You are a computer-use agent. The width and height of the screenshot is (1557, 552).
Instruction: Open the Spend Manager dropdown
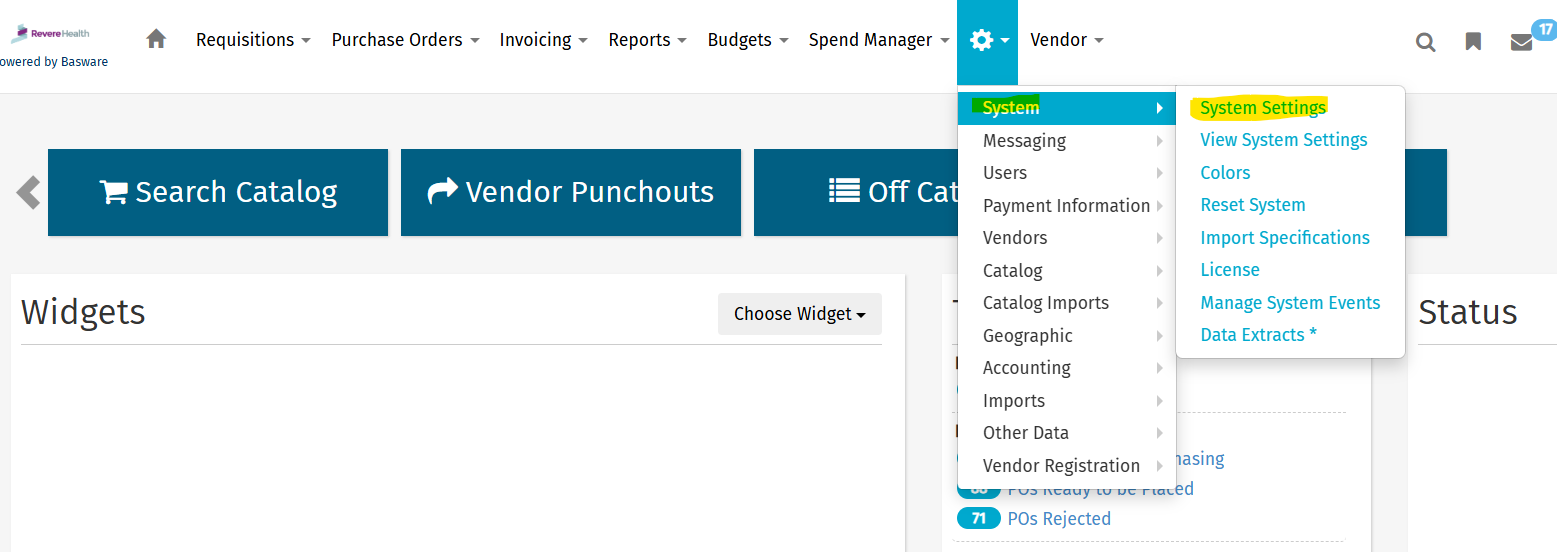[x=878, y=40]
